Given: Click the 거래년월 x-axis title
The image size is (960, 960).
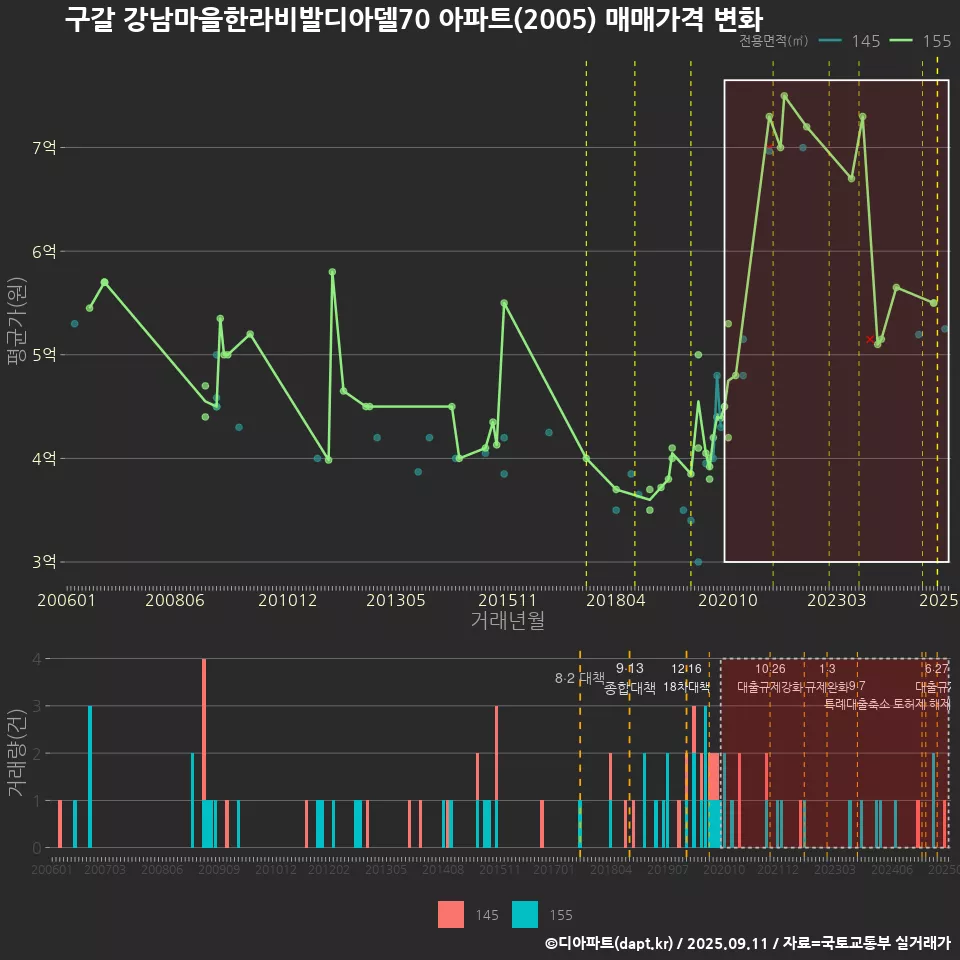Looking at the screenshot, I should (507, 620).
